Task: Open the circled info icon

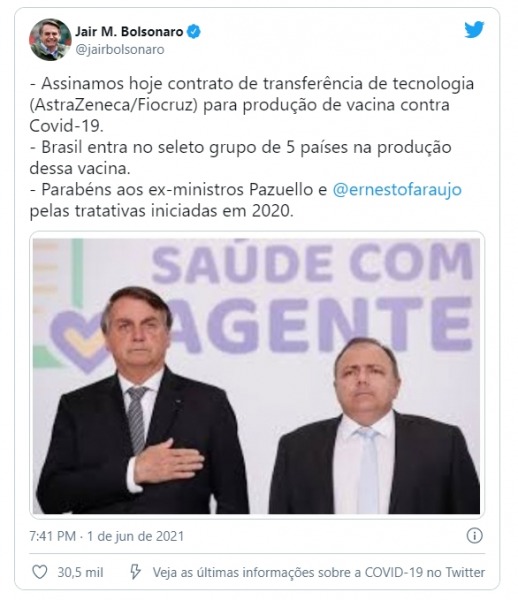Action: (x=474, y=535)
